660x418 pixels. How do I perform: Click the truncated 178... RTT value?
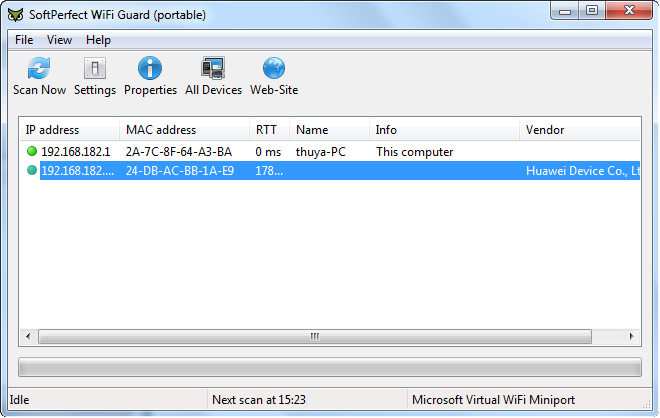tap(269, 170)
